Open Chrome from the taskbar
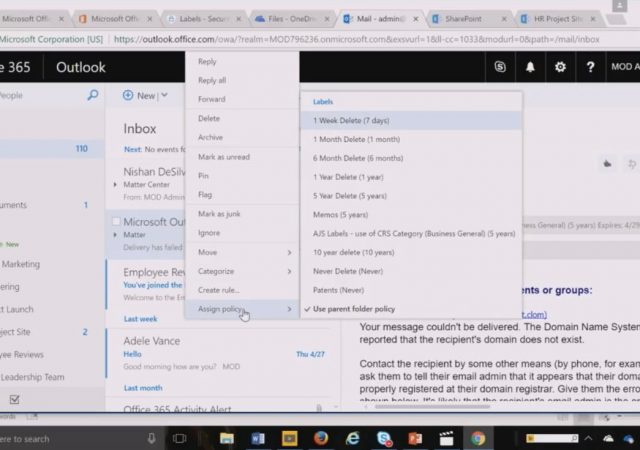Viewport: 640px width, 450px height. [x=478, y=439]
